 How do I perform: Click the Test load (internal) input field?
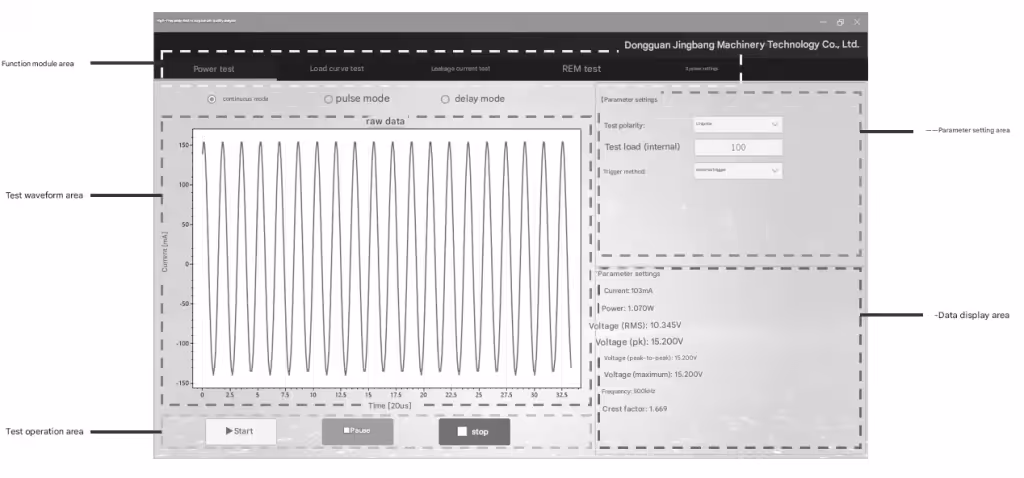tap(738, 148)
